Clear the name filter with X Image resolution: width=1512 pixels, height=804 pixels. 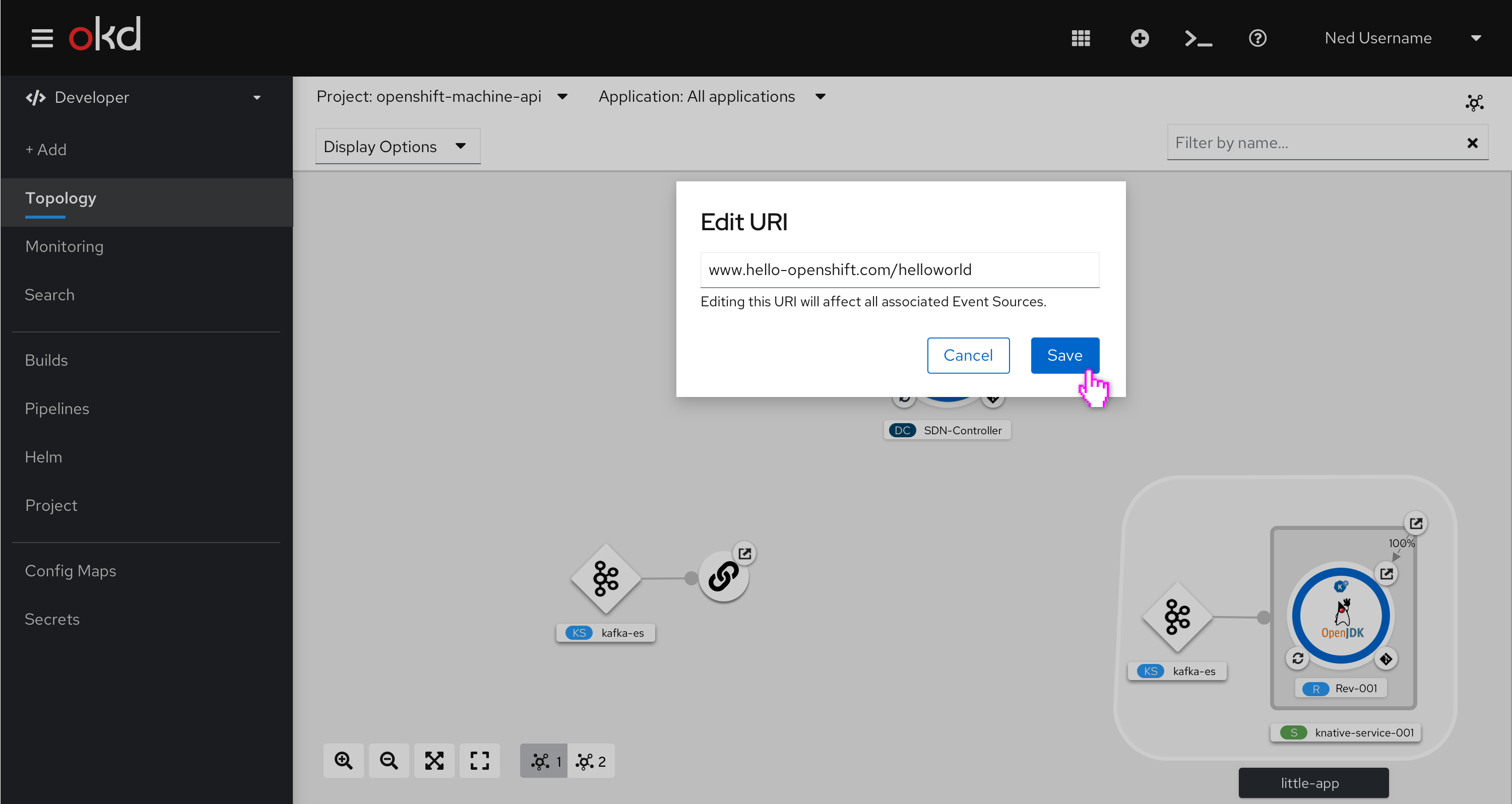[1472, 143]
